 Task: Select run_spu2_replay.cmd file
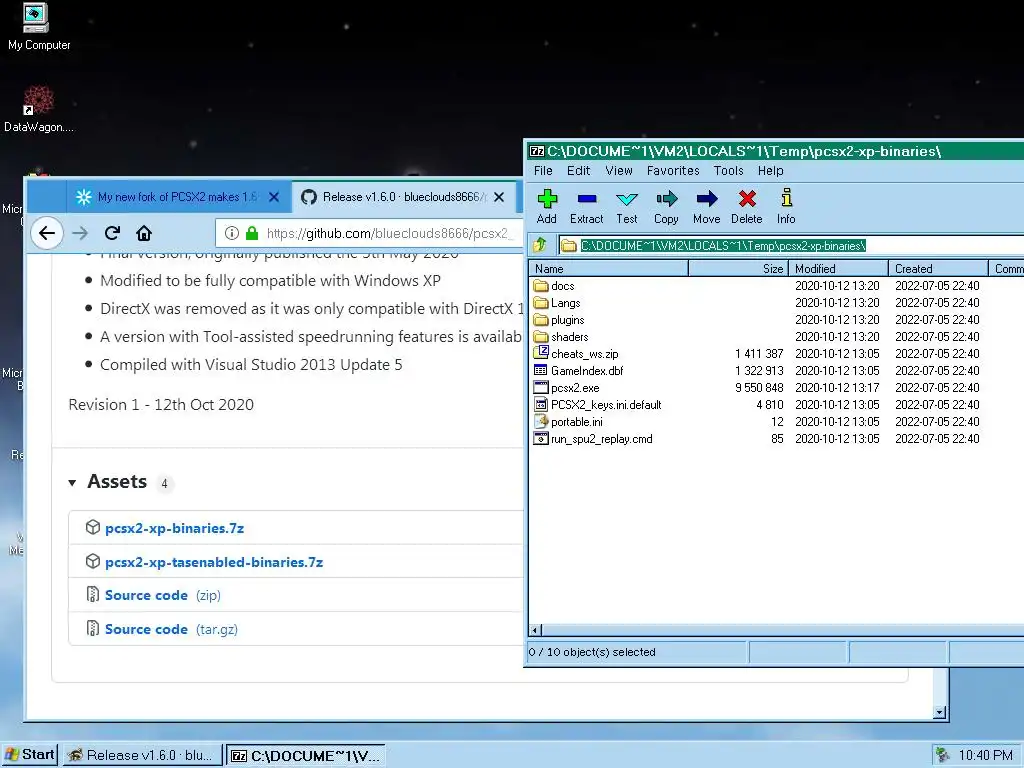point(593,438)
